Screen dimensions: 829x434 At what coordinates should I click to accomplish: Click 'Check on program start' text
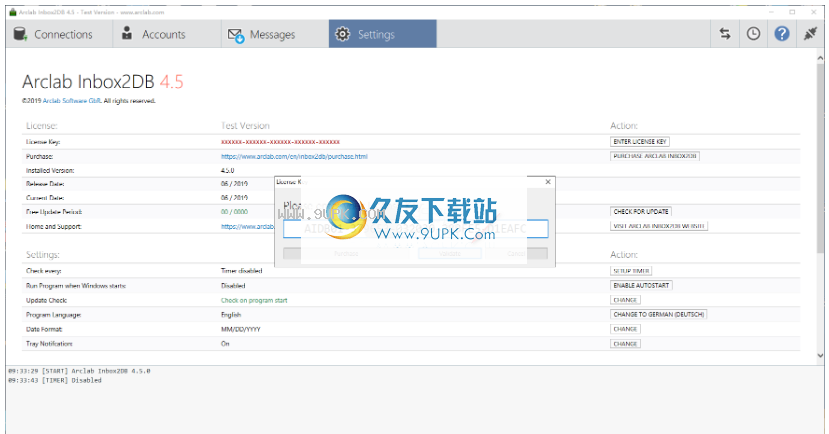(254, 300)
